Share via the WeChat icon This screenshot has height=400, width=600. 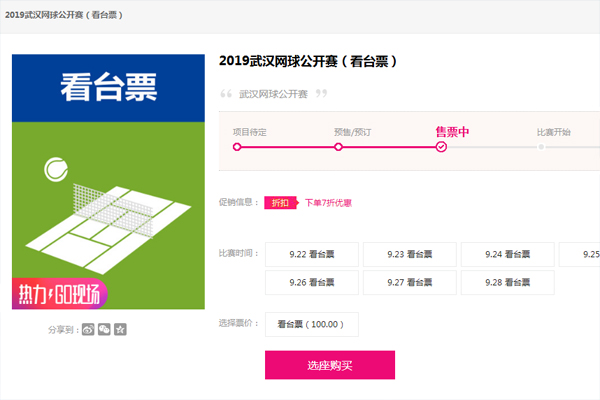tap(104, 329)
